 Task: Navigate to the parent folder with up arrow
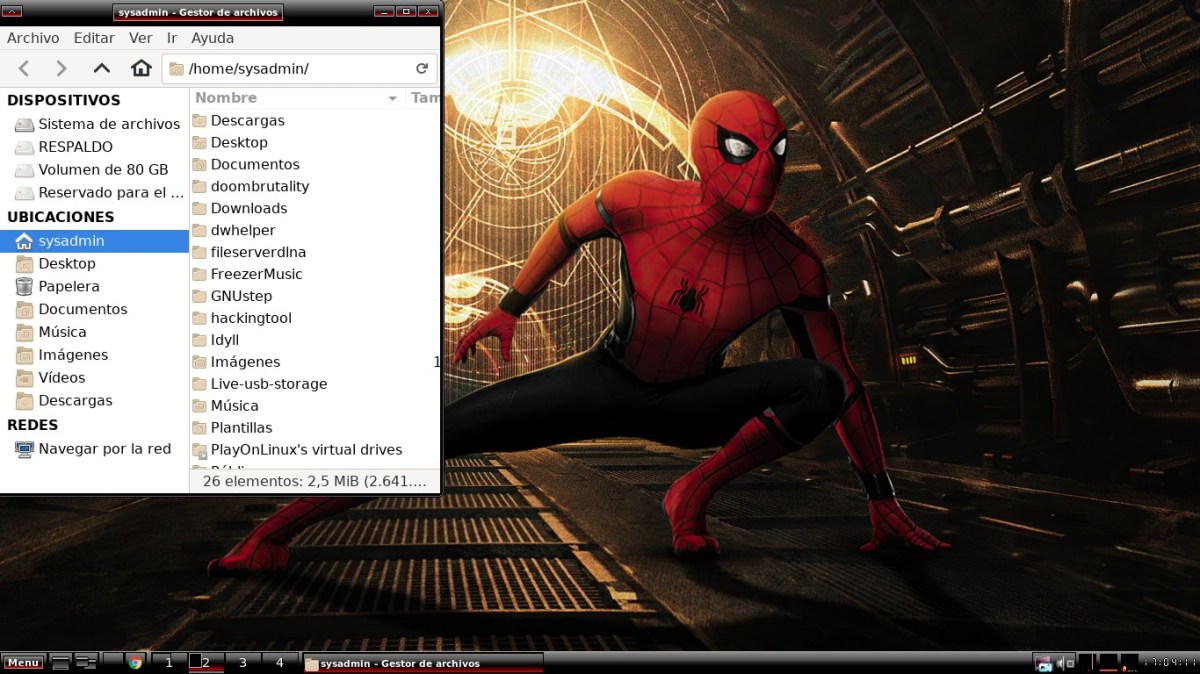(101, 68)
